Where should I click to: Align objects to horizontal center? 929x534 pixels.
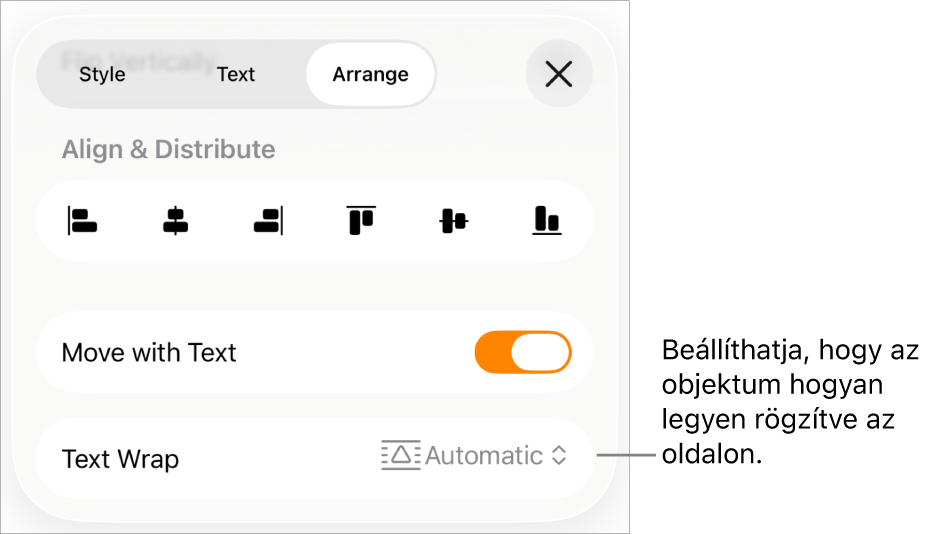pyautogui.click(x=175, y=221)
